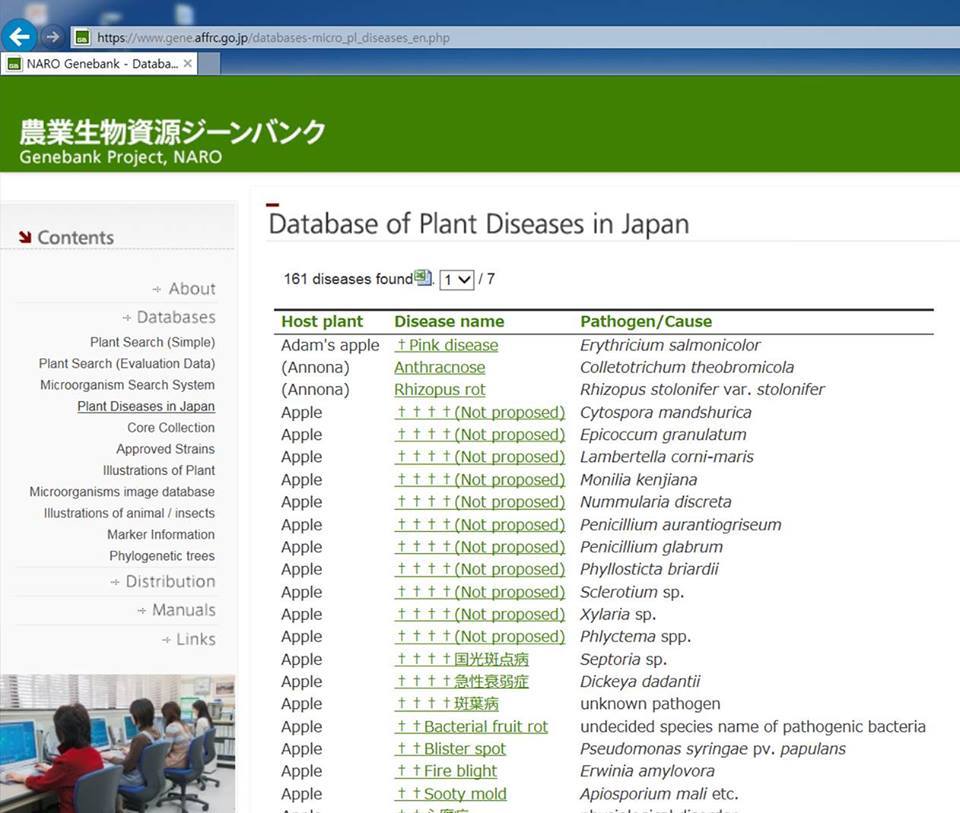Open the Anthracnose disease entry

440,367
